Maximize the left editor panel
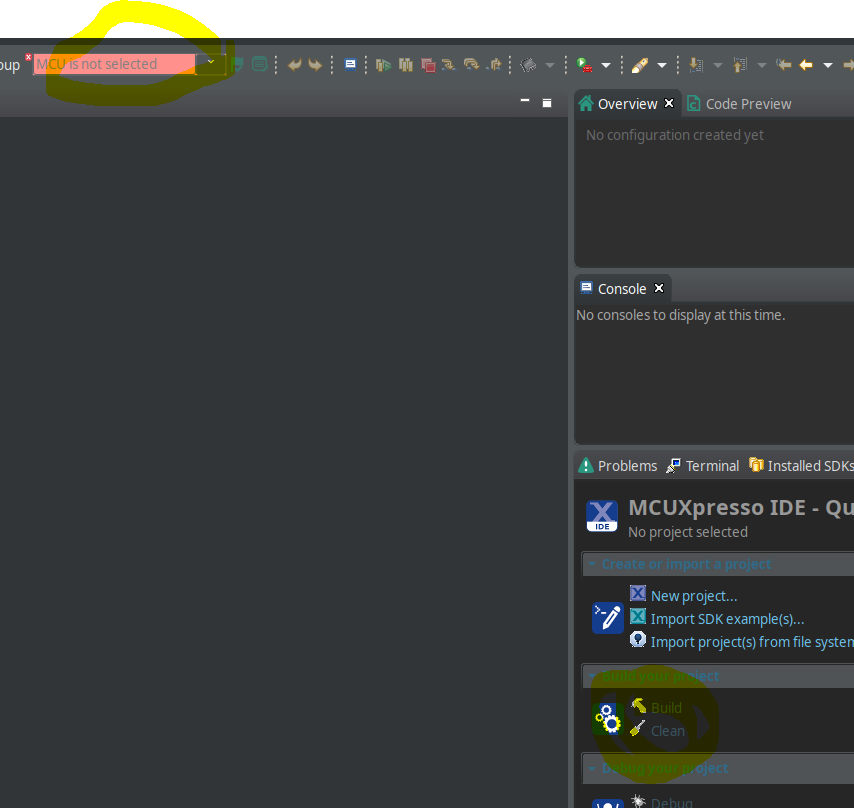 pyautogui.click(x=547, y=103)
